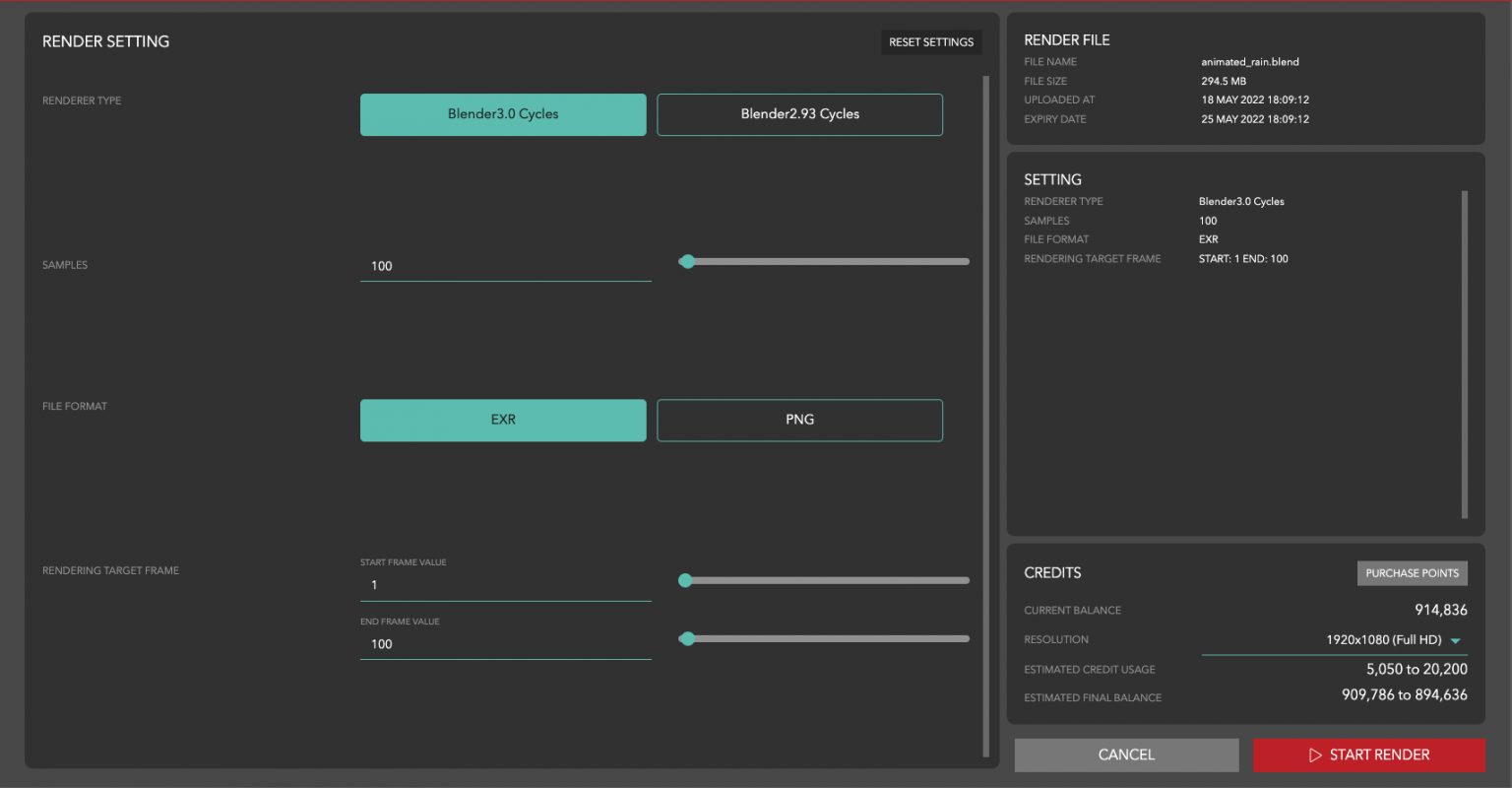Click the samples value input field
The image size is (1512, 788).
click(505, 265)
